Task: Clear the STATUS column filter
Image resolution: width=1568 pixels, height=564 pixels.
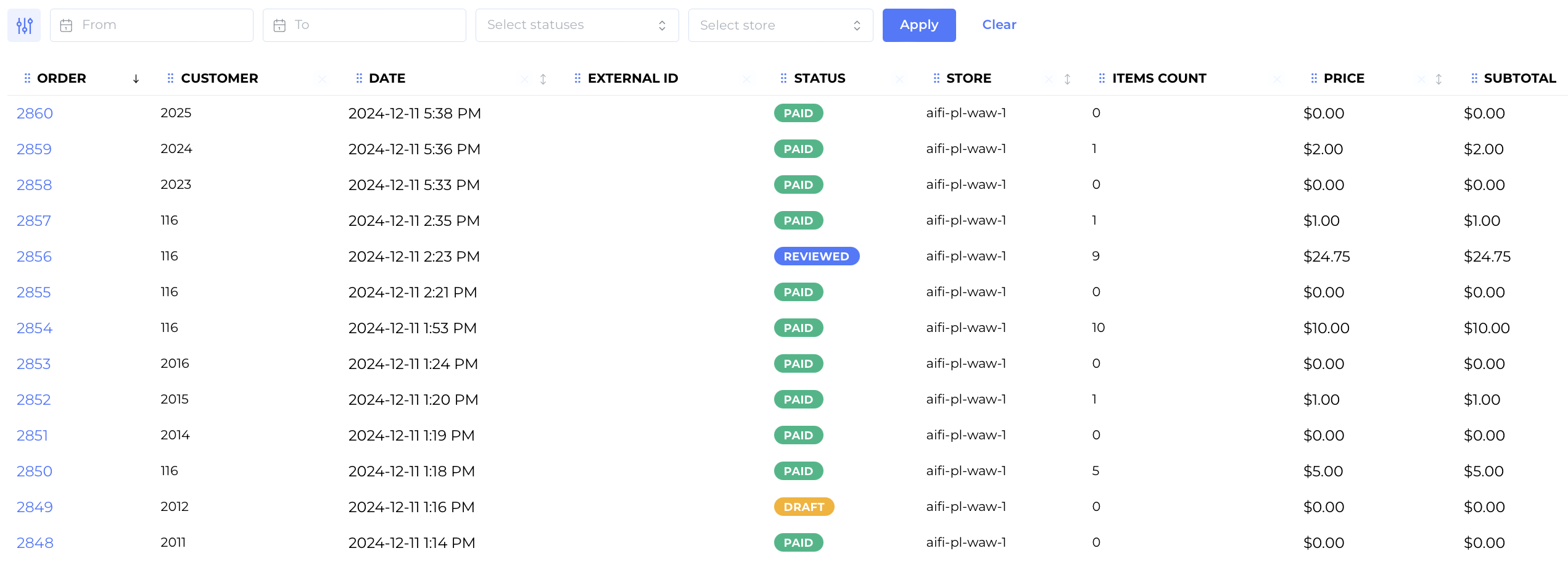Action: tap(900, 79)
